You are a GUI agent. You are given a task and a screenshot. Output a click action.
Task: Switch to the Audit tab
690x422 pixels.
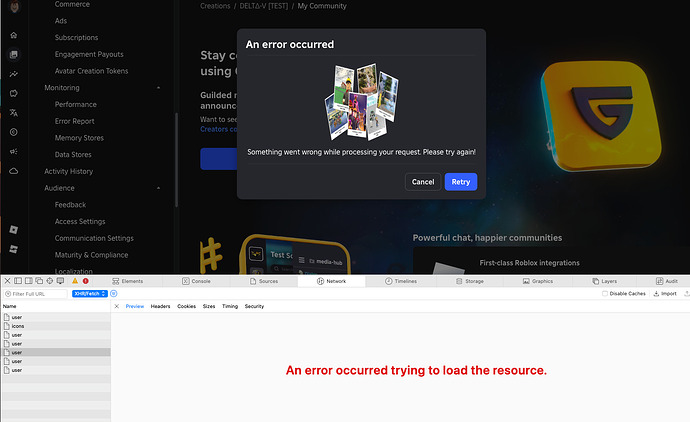tap(667, 281)
